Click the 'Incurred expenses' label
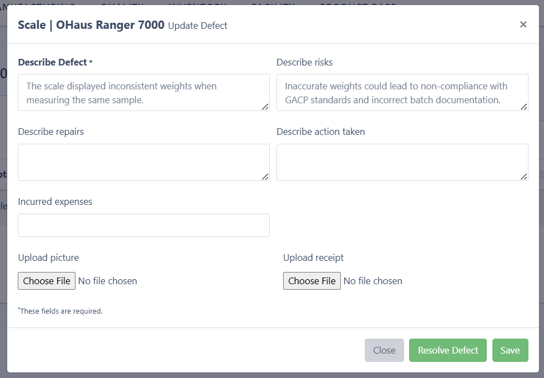Screen dimensions: 544x378 click(55, 202)
